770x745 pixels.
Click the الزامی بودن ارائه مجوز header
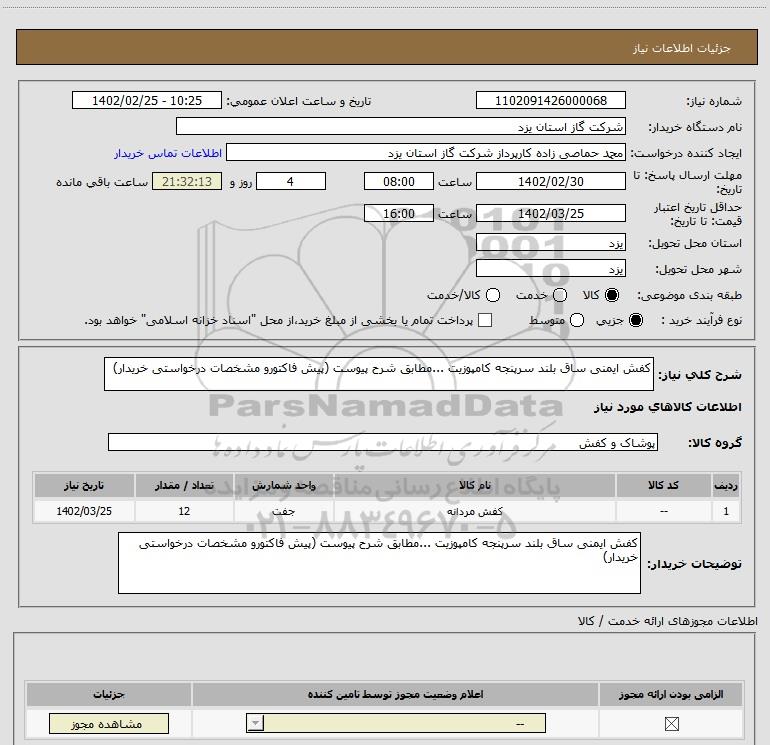[x=671, y=694]
